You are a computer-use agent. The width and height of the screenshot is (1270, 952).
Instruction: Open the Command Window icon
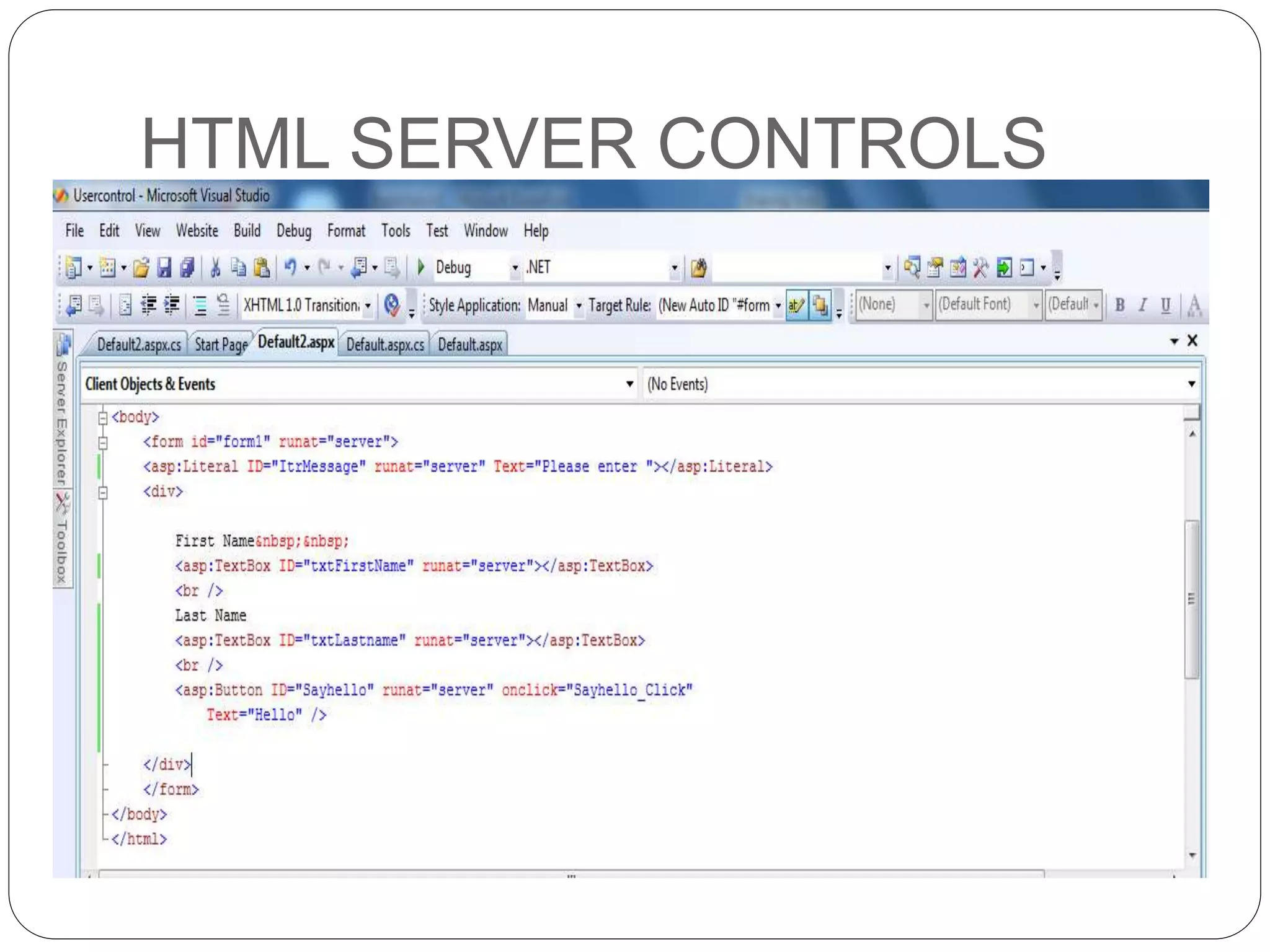[1028, 268]
